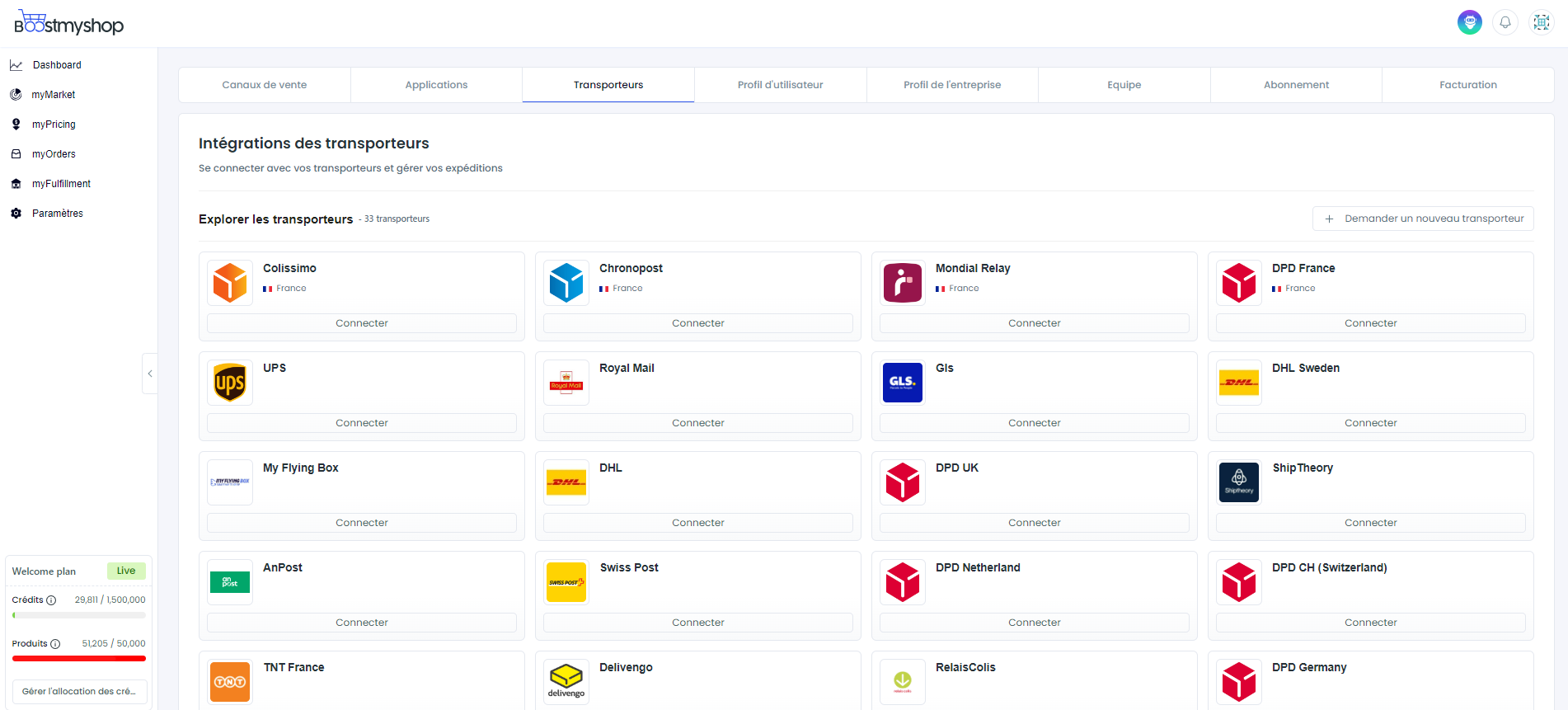Image resolution: width=1568 pixels, height=710 pixels.
Task: Click Demander un nouveau transporteur
Action: (x=1423, y=219)
